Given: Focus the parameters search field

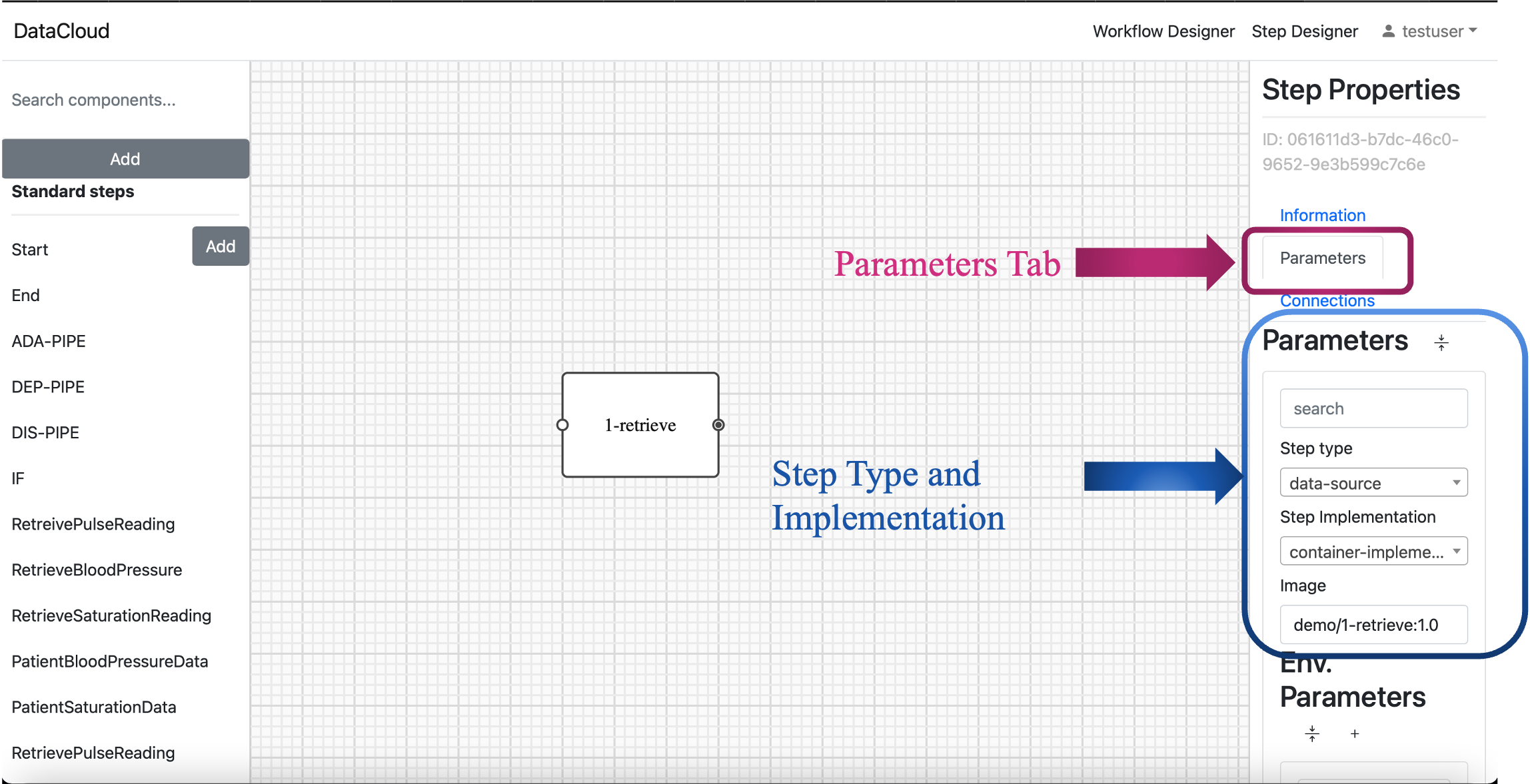Looking at the screenshot, I should point(1373,408).
